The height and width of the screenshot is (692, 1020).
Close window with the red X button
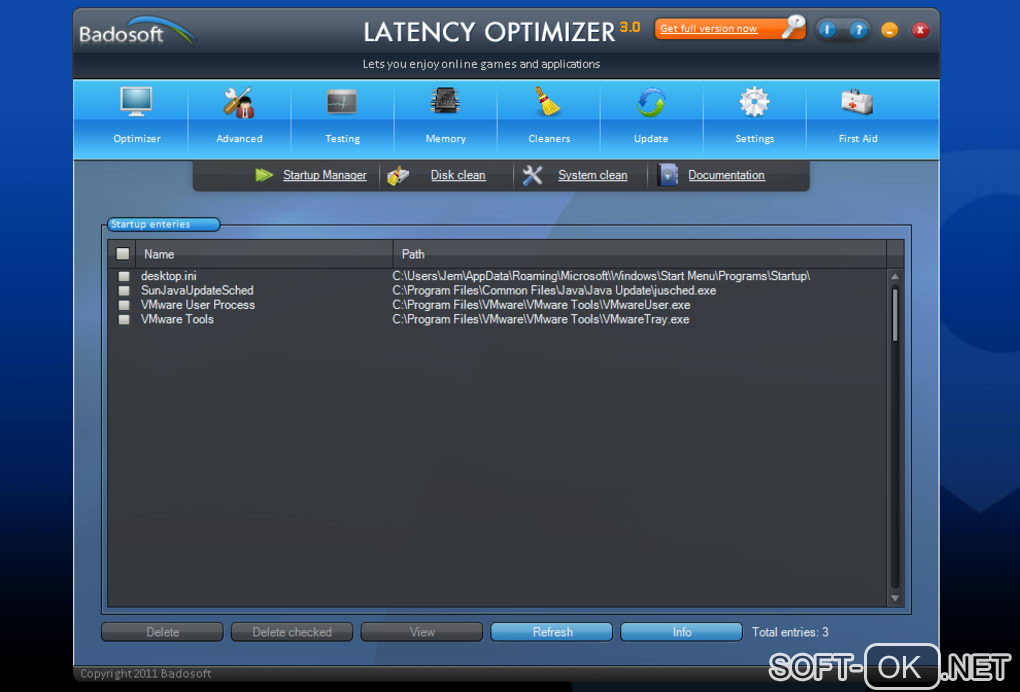coord(920,30)
